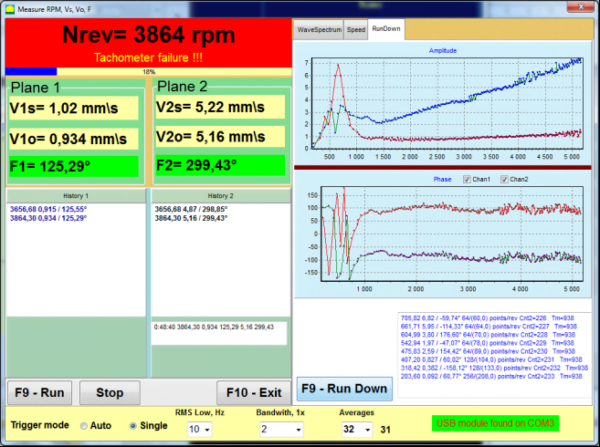Select Single trigger mode
Viewport: 600px width, 447px height.
coord(134,426)
